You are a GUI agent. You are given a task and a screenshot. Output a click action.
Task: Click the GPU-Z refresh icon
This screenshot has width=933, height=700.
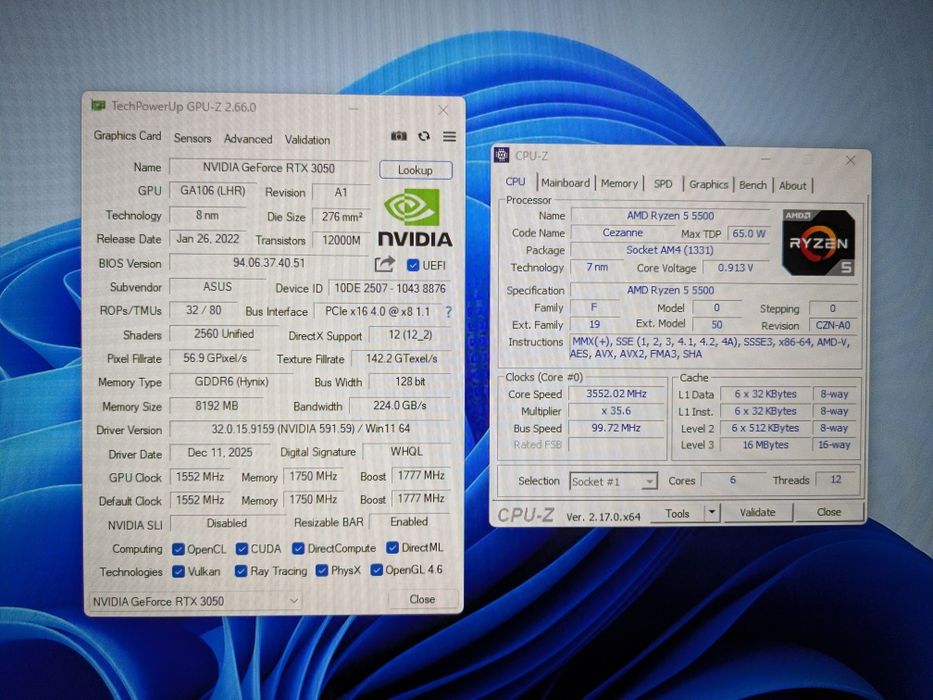pyautogui.click(x=424, y=136)
